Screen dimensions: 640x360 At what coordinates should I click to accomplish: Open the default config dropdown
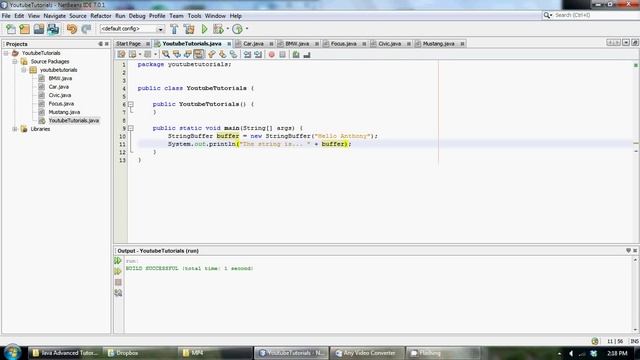(x=160, y=29)
